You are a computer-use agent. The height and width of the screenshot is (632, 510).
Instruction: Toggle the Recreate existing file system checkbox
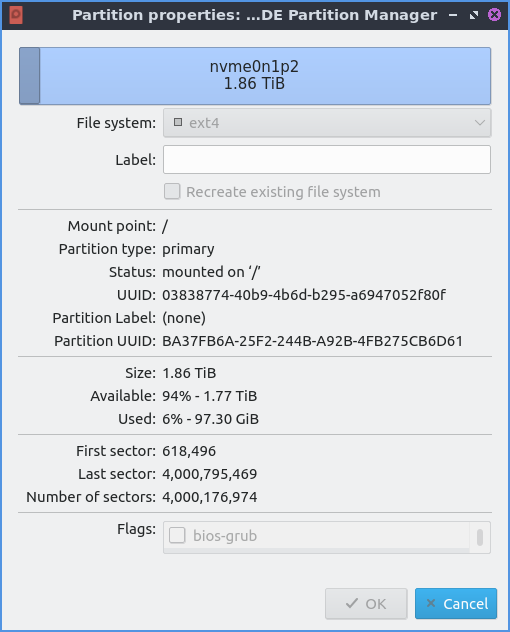pyautogui.click(x=172, y=191)
